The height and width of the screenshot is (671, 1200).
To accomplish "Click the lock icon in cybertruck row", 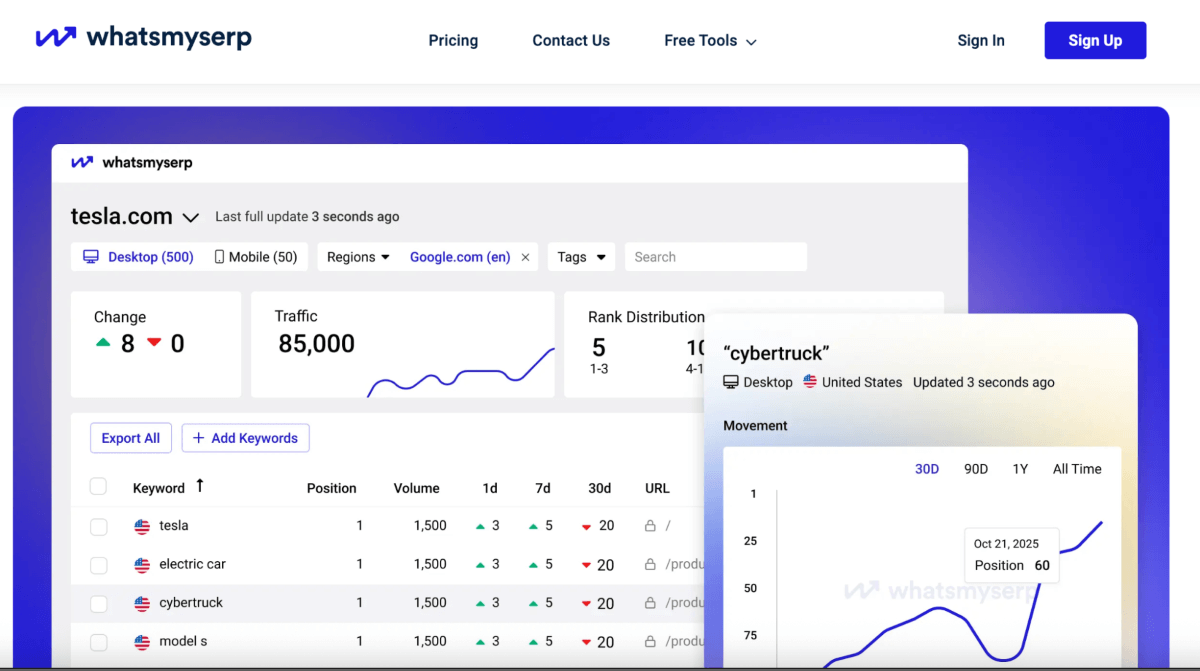I will (650, 603).
